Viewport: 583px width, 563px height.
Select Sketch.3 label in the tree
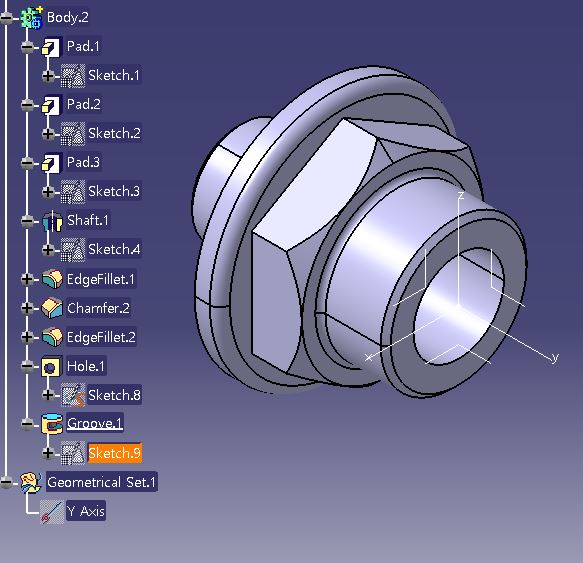tap(114, 191)
